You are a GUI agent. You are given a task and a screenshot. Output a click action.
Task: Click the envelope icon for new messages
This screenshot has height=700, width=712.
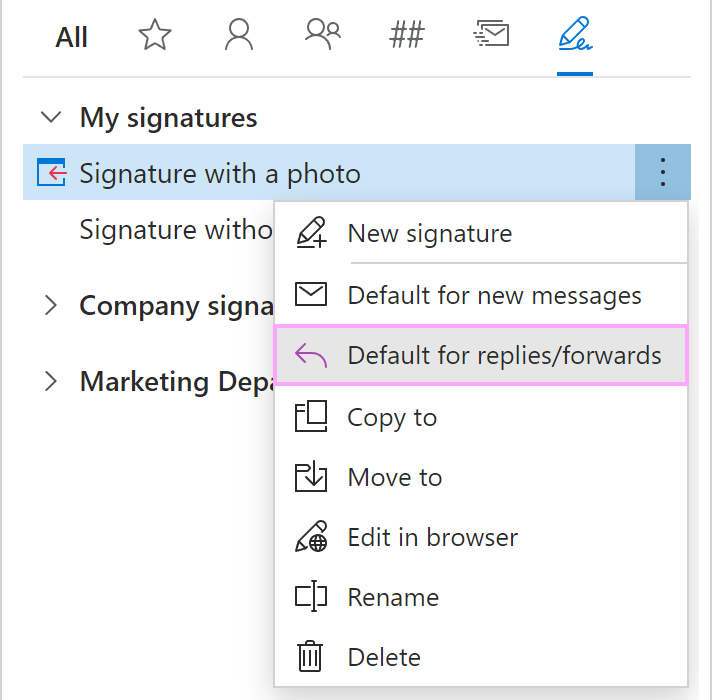[311, 294]
